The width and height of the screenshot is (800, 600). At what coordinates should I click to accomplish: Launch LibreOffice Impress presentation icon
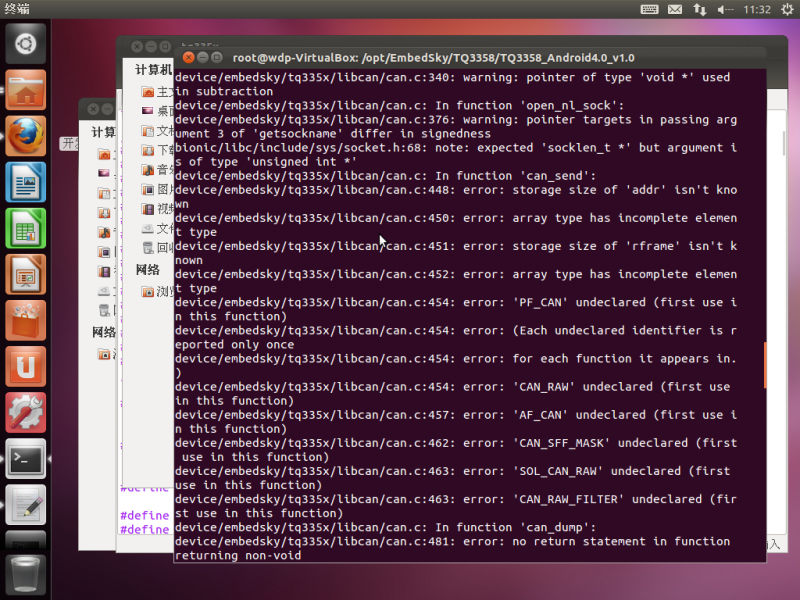(x=25, y=275)
